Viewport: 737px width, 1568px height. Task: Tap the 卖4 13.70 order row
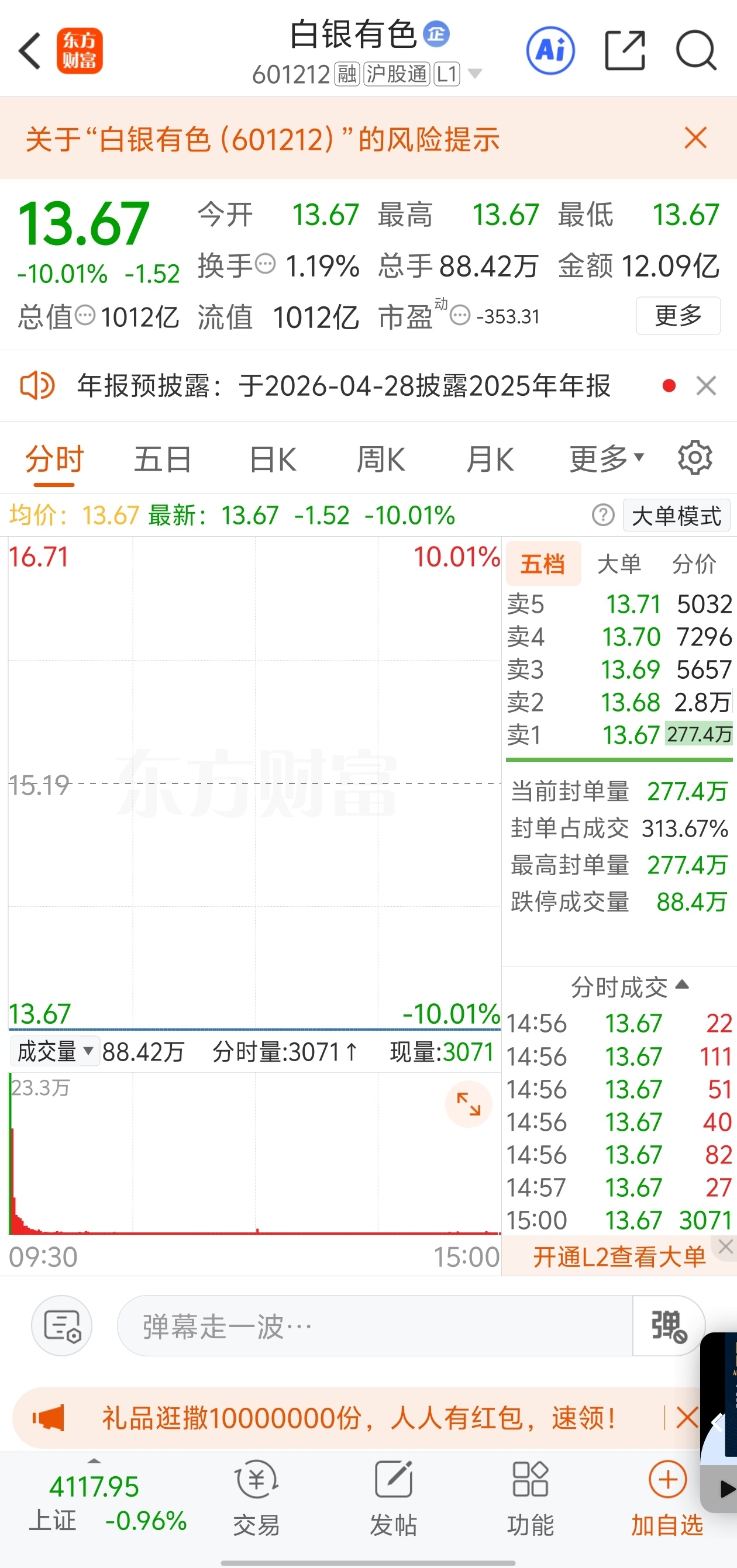pos(619,637)
